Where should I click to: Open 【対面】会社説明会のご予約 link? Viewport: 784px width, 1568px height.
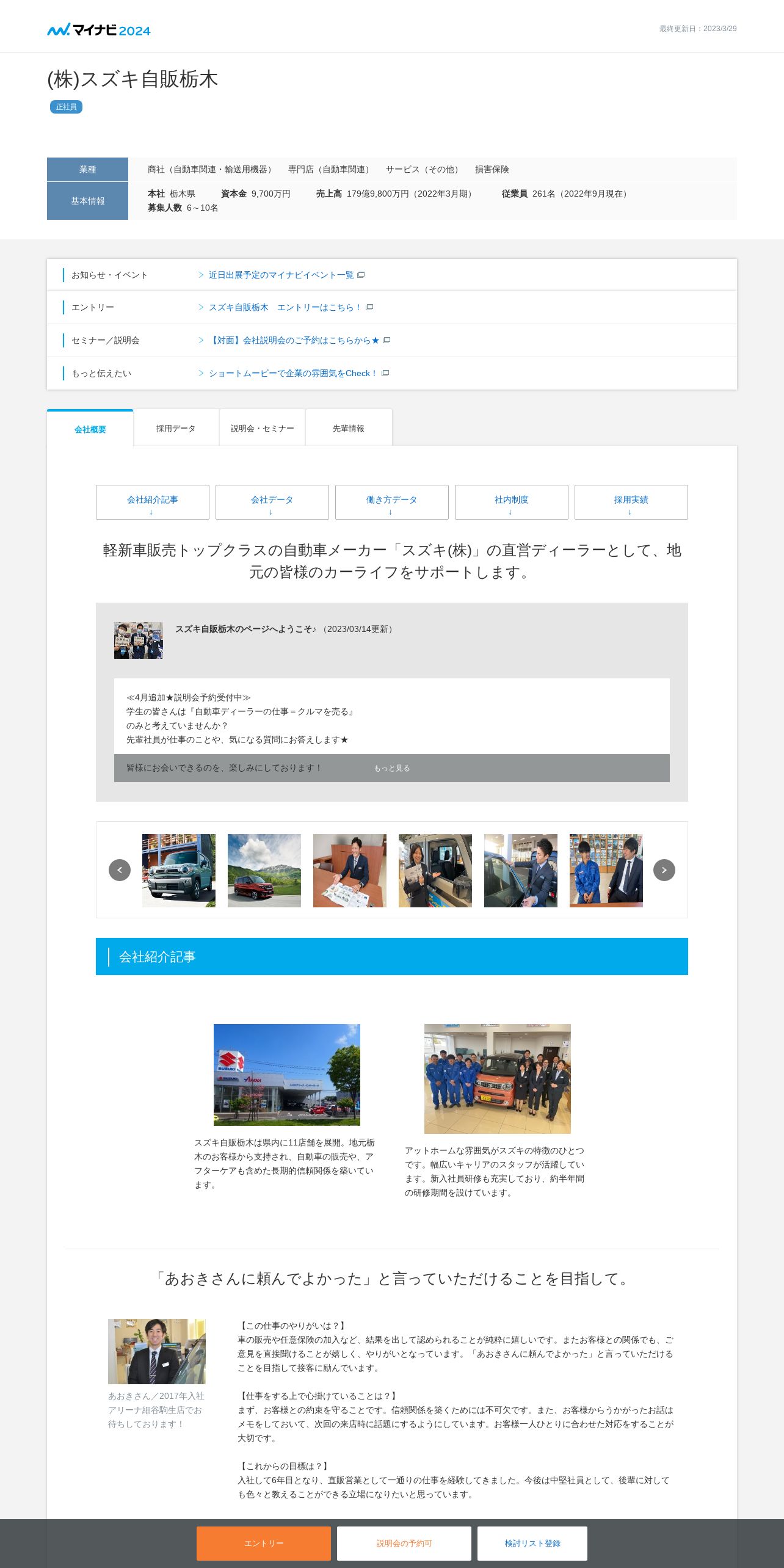coord(294,340)
